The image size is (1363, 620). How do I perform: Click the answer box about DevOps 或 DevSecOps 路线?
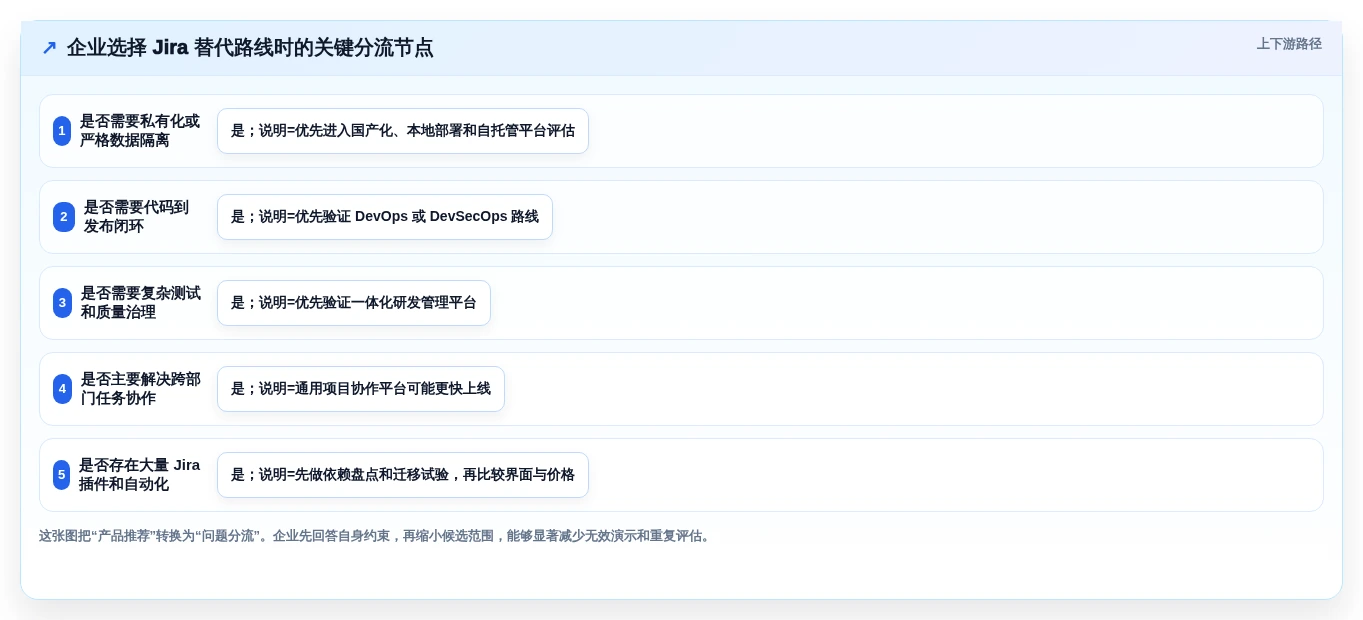[x=385, y=217]
